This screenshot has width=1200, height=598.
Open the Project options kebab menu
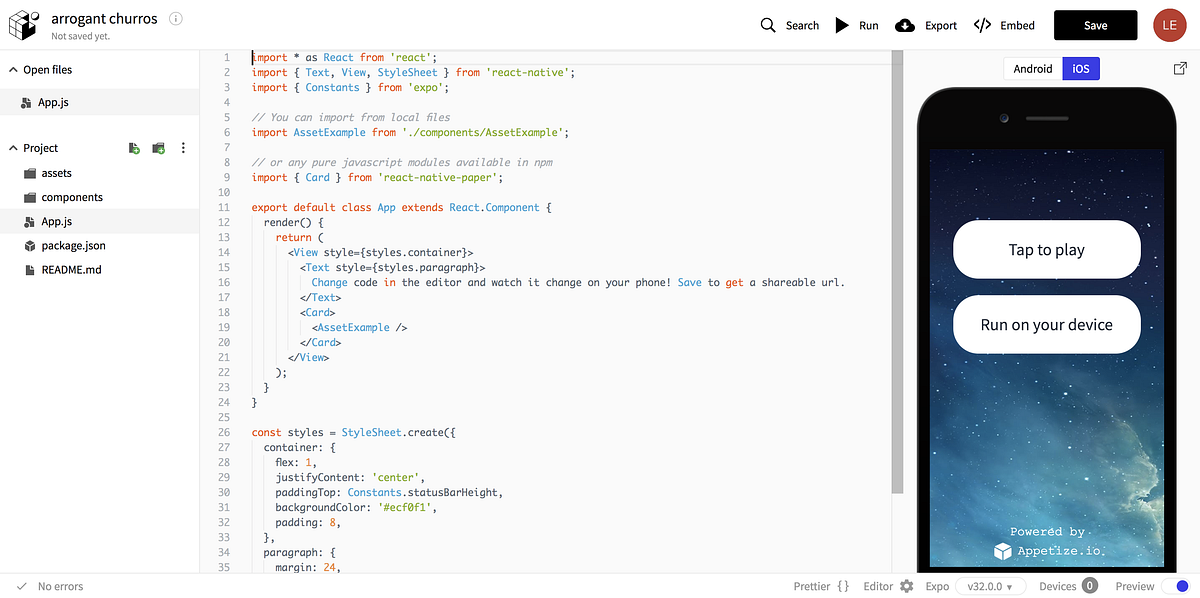(183, 147)
